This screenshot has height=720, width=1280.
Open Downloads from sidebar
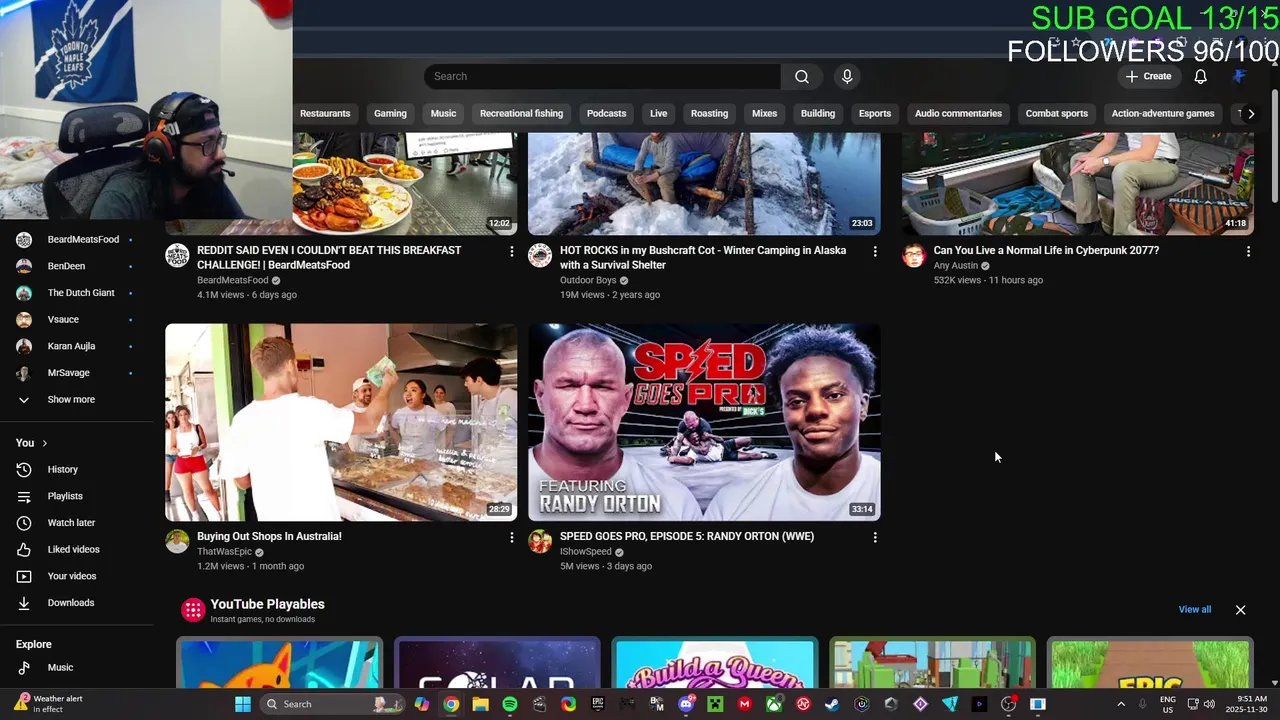pyautogui.click(x=77, y=603)
